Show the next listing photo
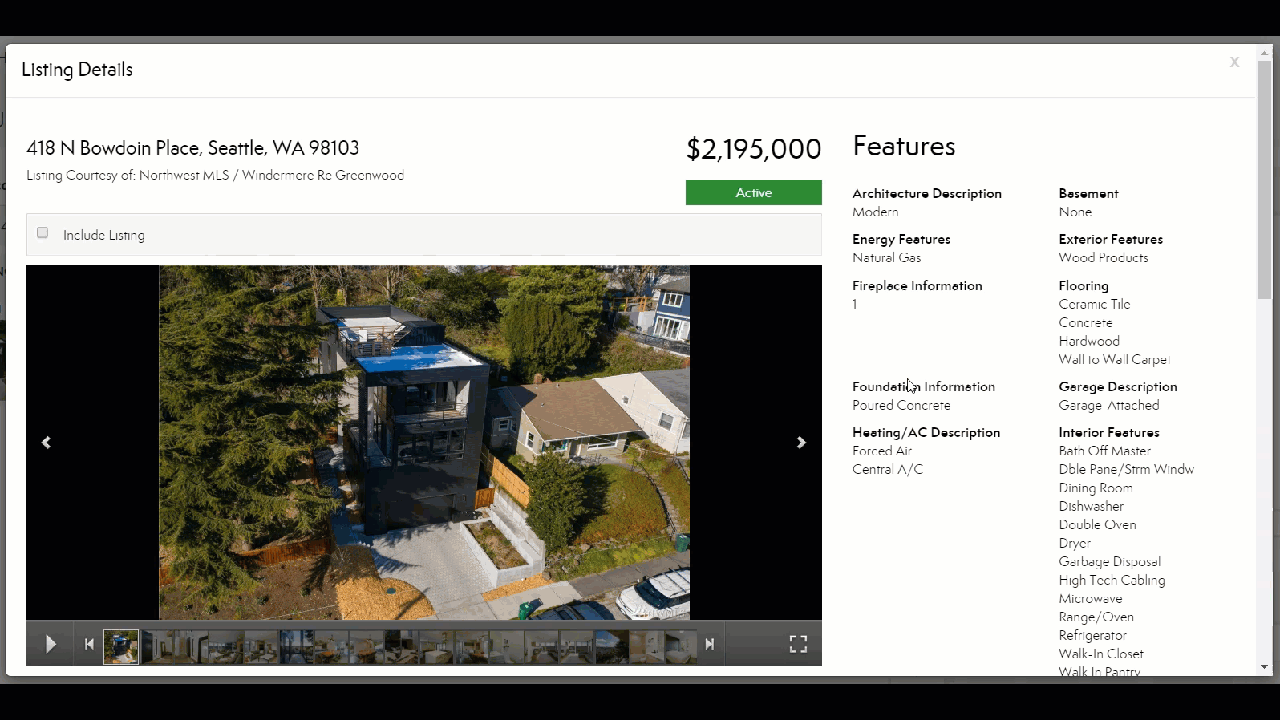This screenshot has height=720, width=1280. [800, 442]
